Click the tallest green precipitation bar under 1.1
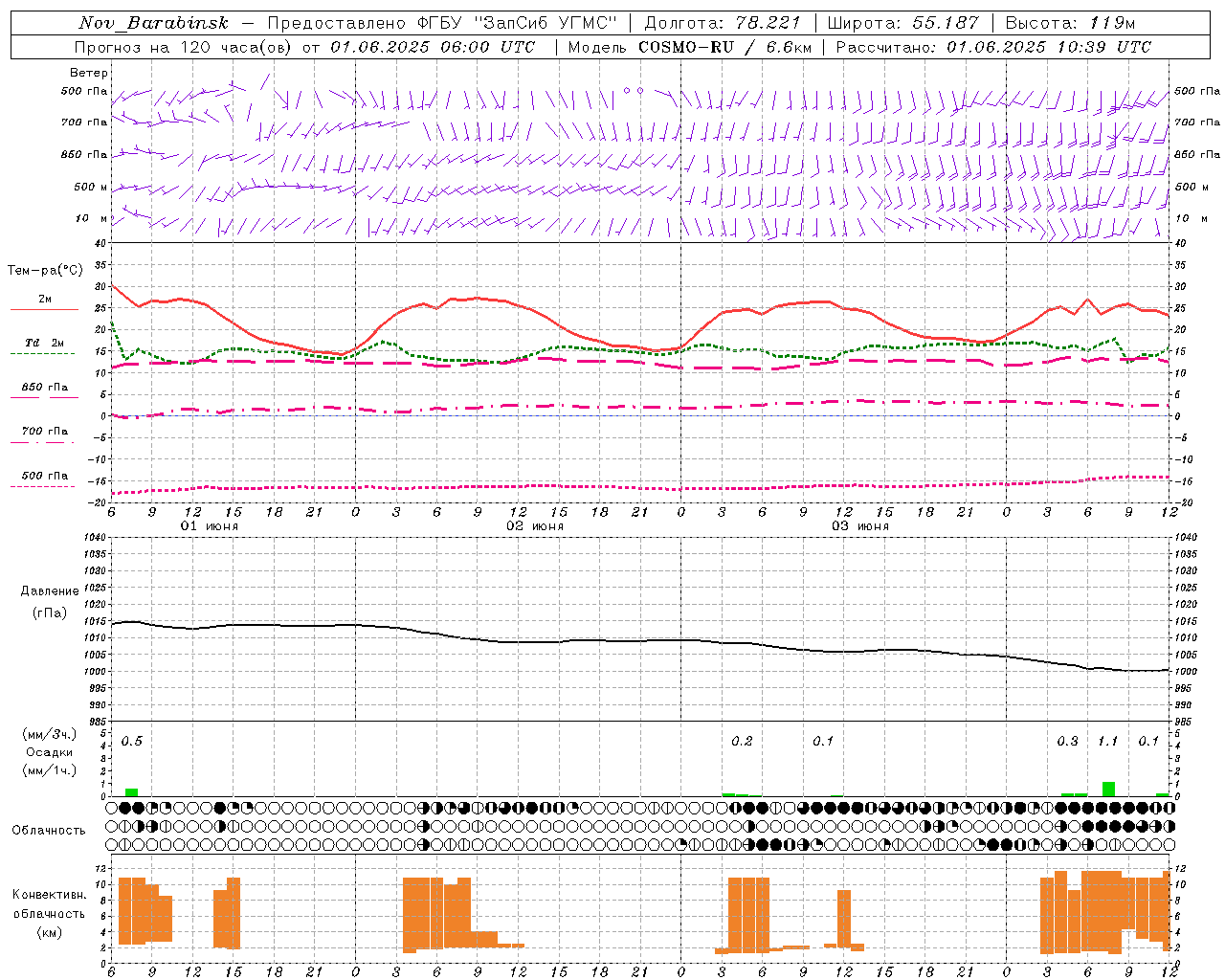The height and width of the screenshot is (980, 1225). 1108,789
